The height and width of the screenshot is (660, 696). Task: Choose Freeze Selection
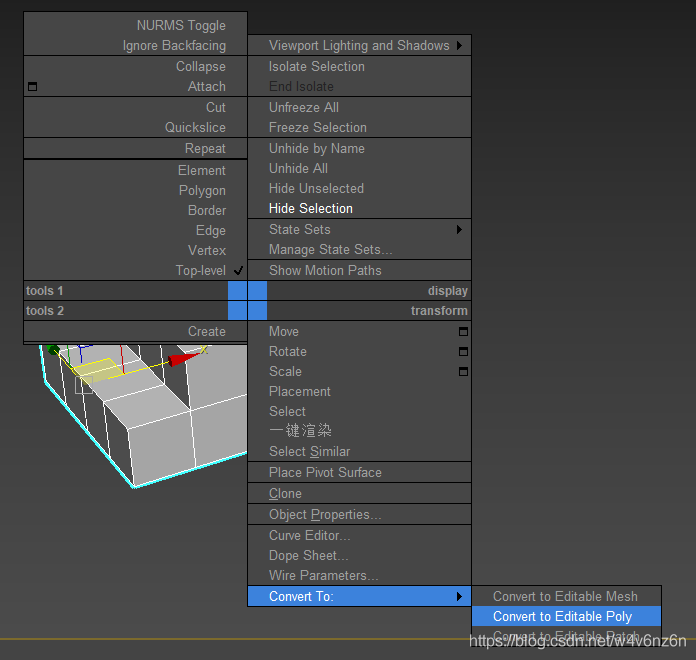(x=318, y=127)
